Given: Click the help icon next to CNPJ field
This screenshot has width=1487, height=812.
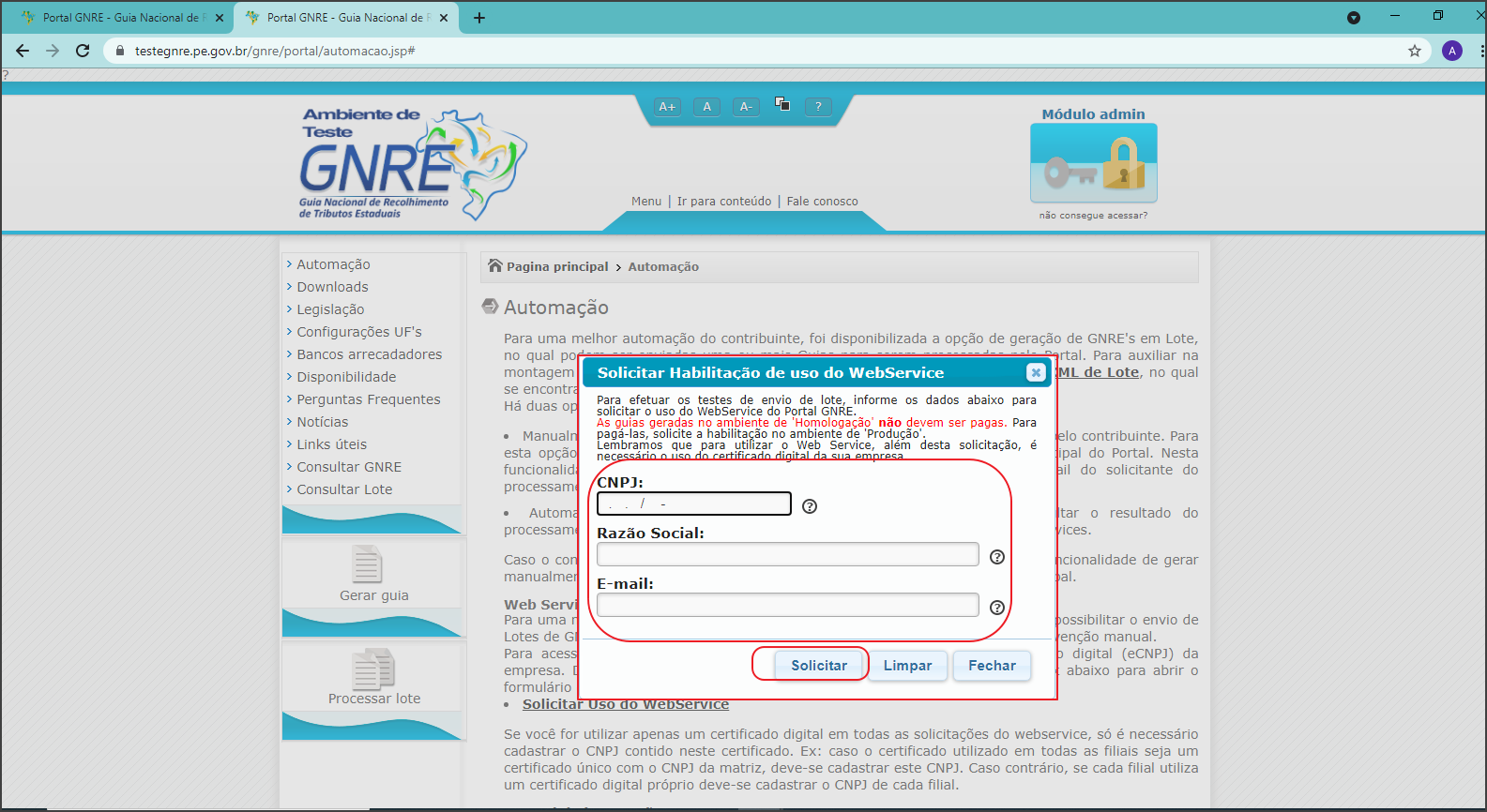Looking at the screenshot, I should 810,506.
